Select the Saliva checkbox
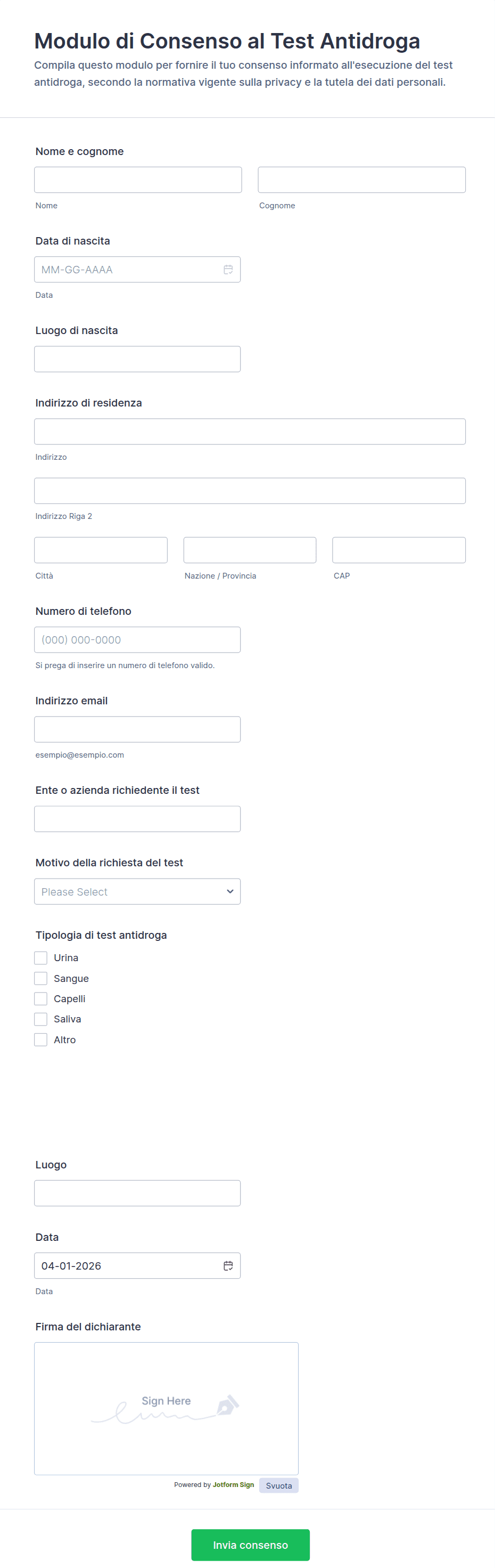Viewport: 495px width, 1568px height. pyautogui.click(x=41, y=1019)
